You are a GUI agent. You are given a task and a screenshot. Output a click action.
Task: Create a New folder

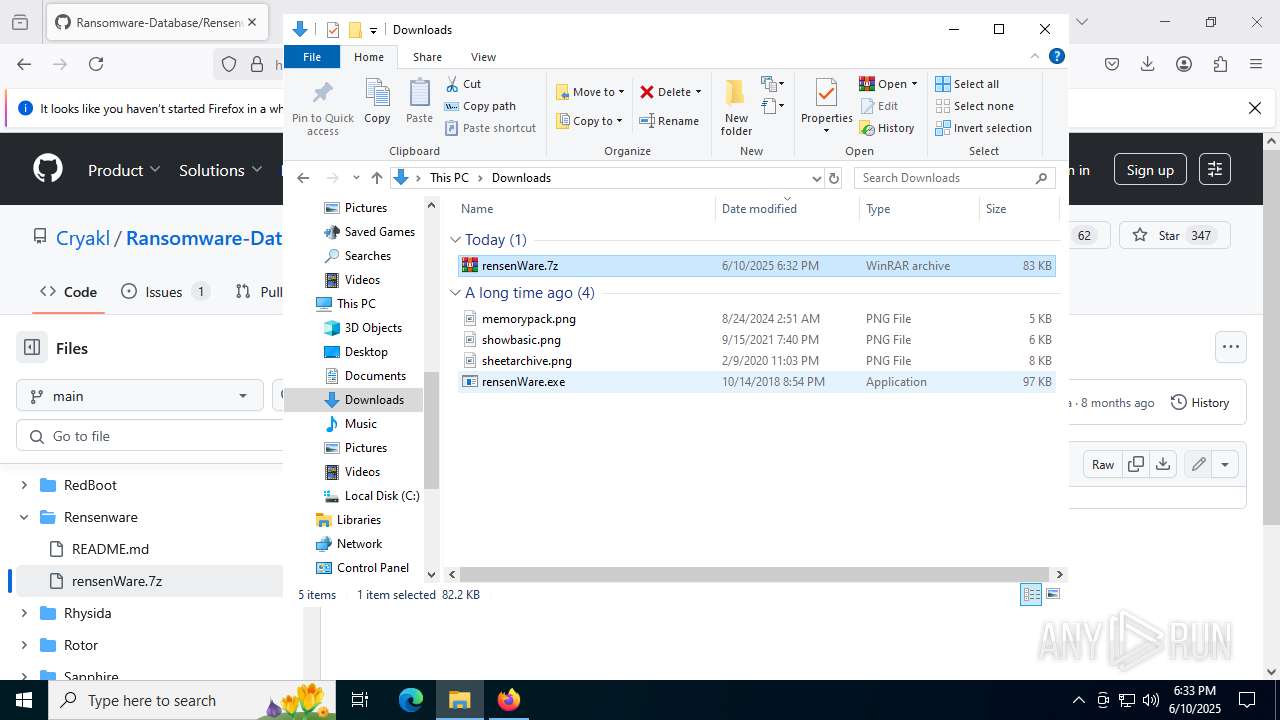(736, 107)
